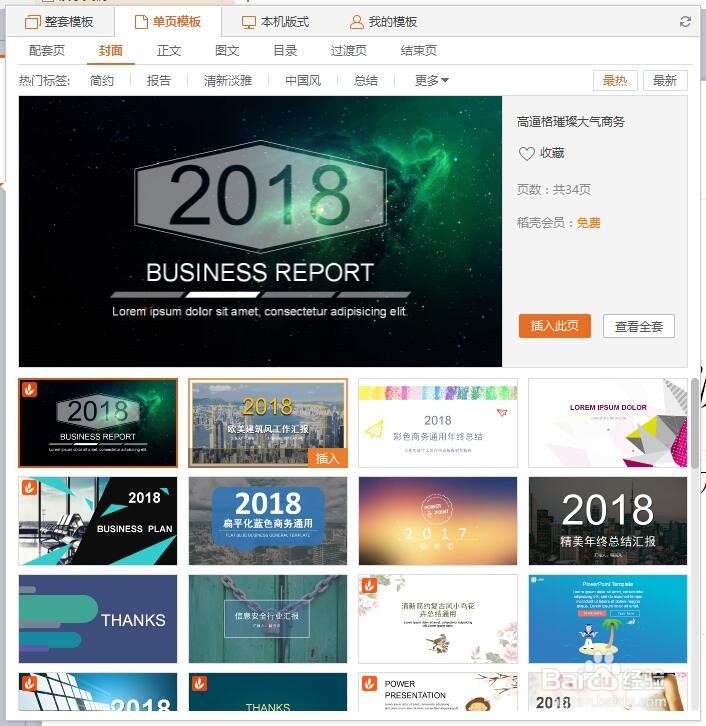
Task: Select Lorem Ipsum Dolor geometric thumbnail
Action: 608,423
